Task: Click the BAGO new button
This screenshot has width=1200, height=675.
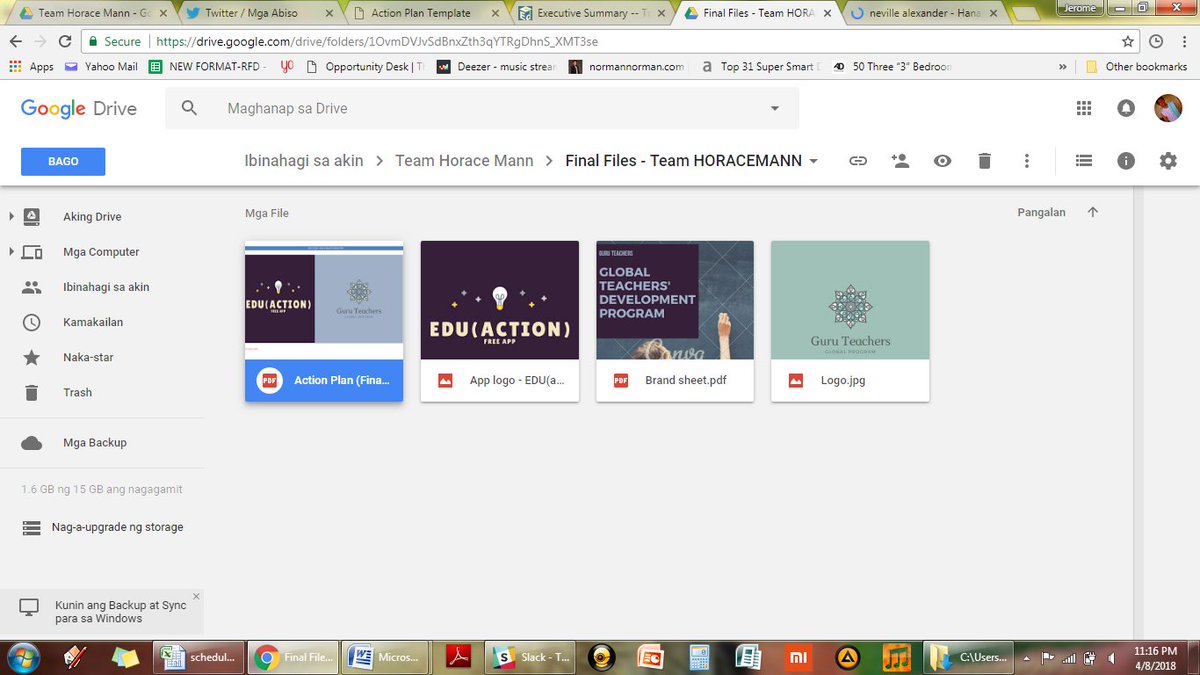Action: pos(63,161)
